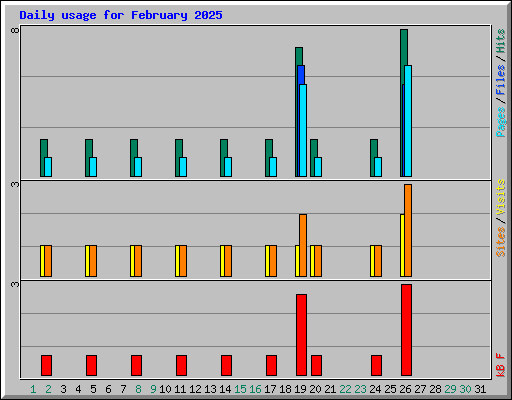Click day "14" on the date axis
512x400 pixels.
225,389
